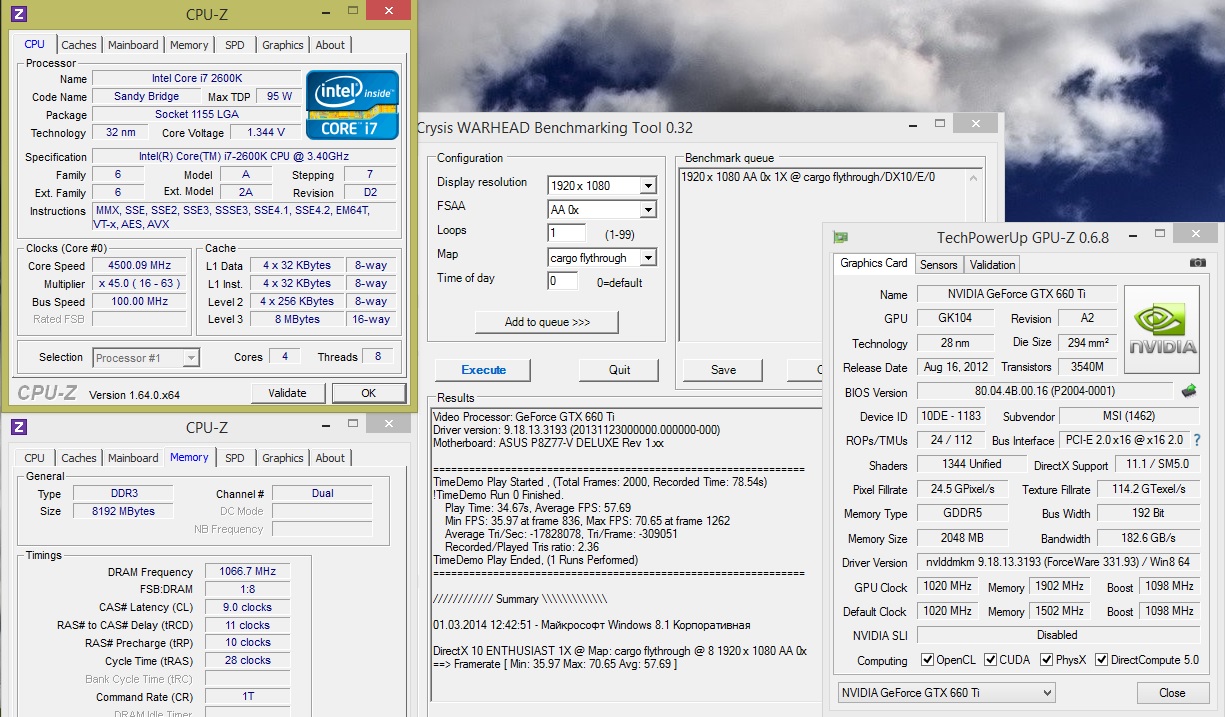Click the BIOS save chip icon
Screen dimensions: 1225x717
pyautogui.click(x=1189, y=391)
